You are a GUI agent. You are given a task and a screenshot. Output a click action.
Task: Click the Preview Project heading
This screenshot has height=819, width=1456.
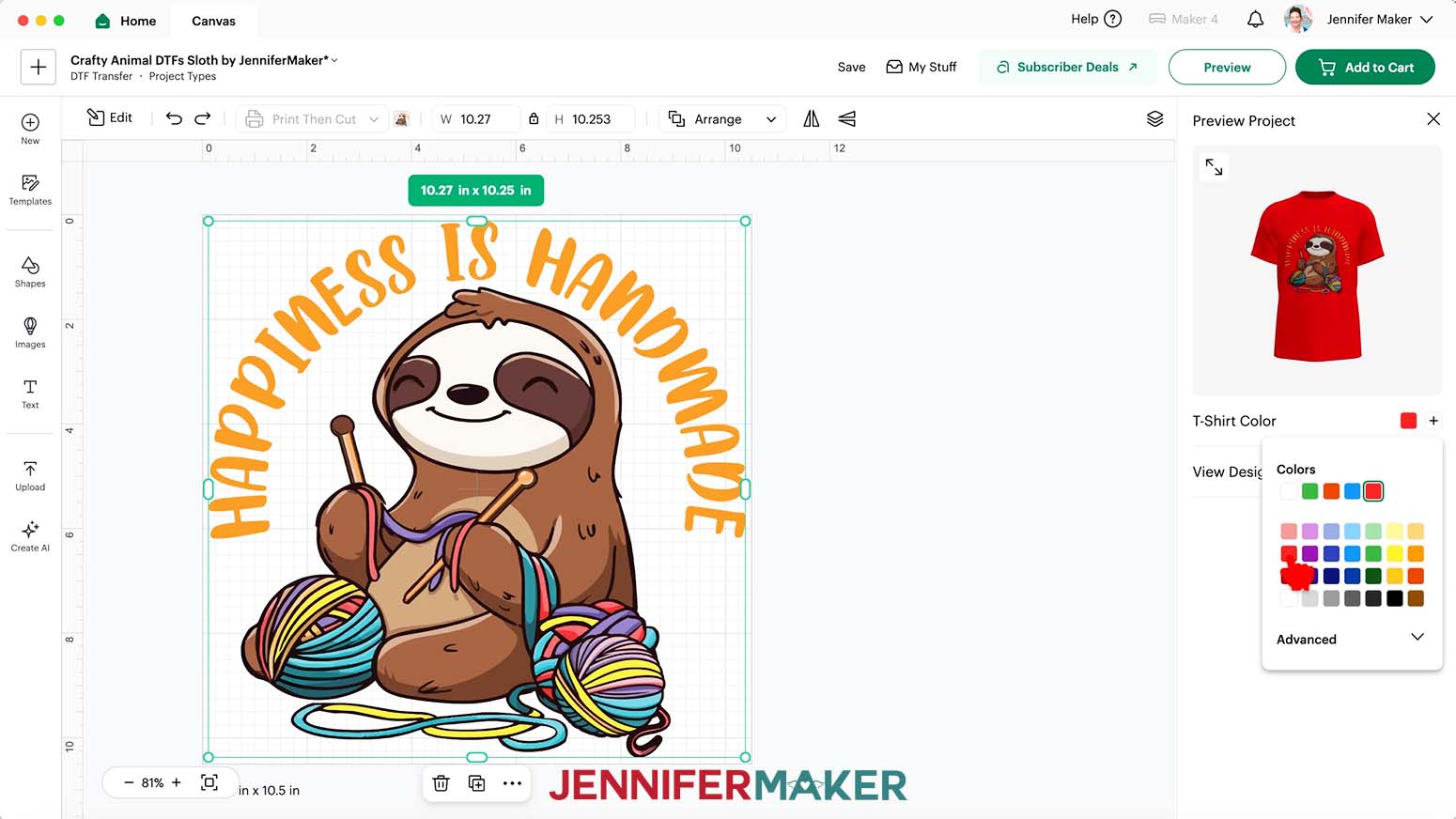(1244, 120)
